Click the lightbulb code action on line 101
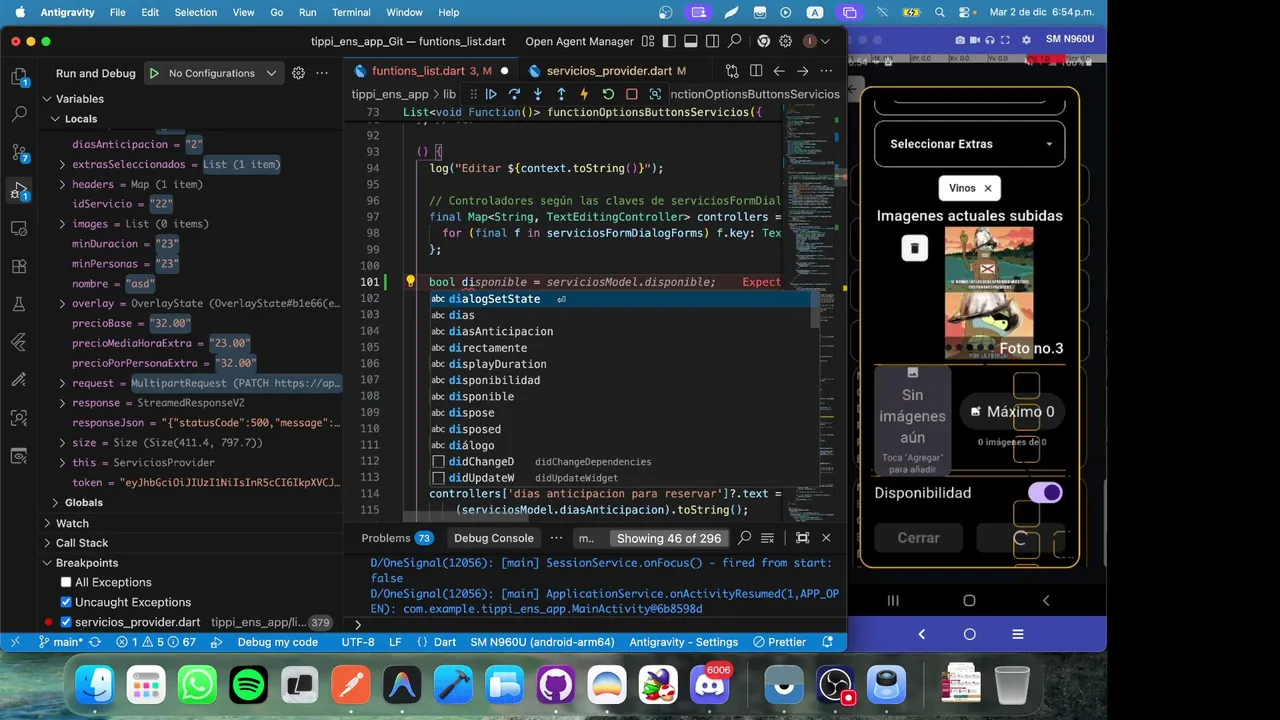 (410, 282)
